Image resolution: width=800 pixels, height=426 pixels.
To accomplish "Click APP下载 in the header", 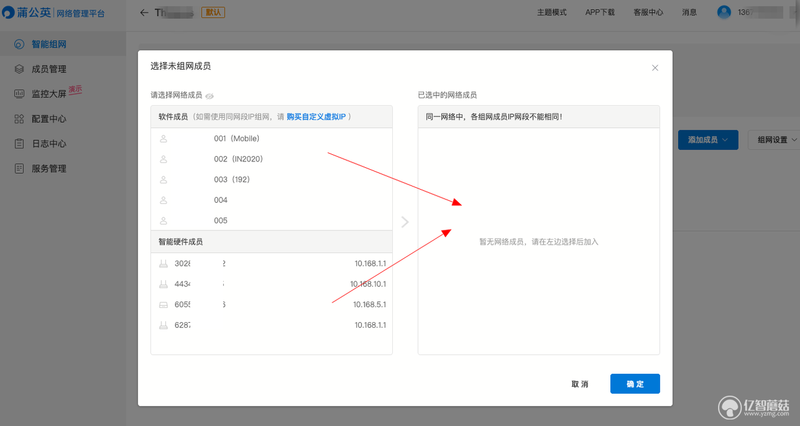I will click(x=599, y=12).
